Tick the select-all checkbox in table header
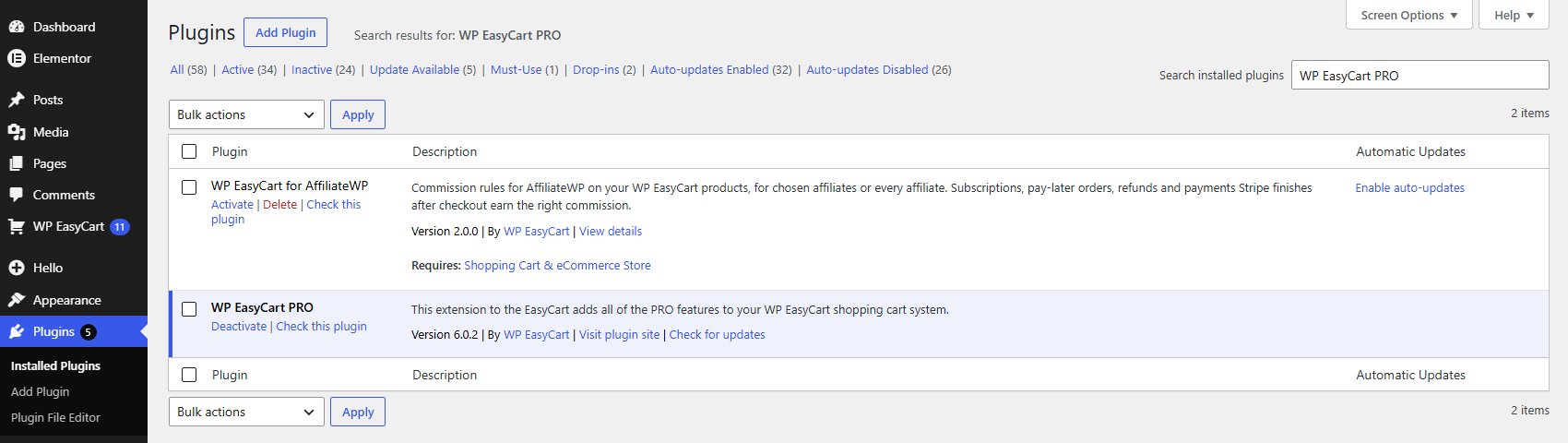Viewport: 1568px width, 443px height. coord(189,151)
